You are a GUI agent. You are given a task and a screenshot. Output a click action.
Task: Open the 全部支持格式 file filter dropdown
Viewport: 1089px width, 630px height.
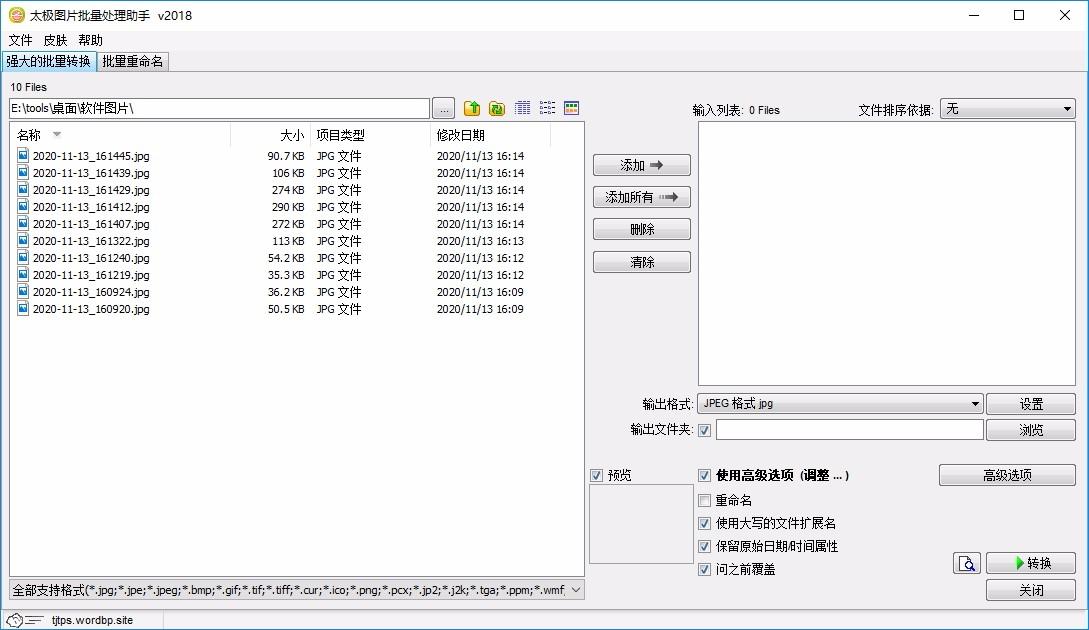point(296,590)
